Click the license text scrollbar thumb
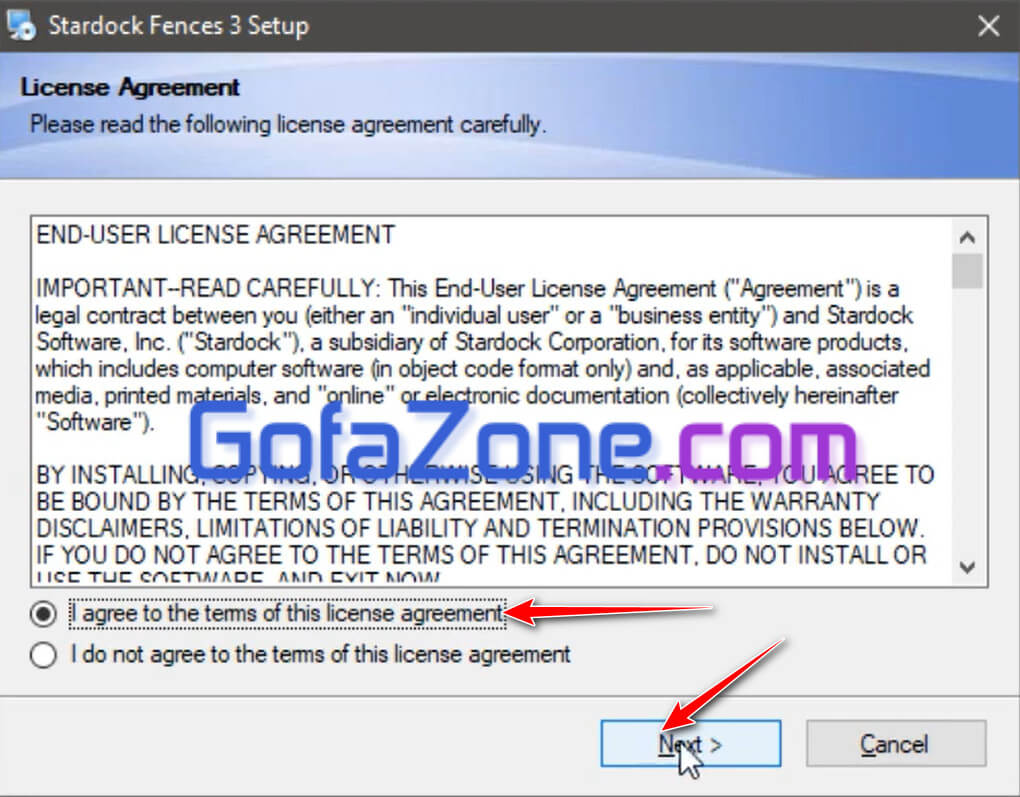Viewport: 1020px width, 797px height. [967, 271]
